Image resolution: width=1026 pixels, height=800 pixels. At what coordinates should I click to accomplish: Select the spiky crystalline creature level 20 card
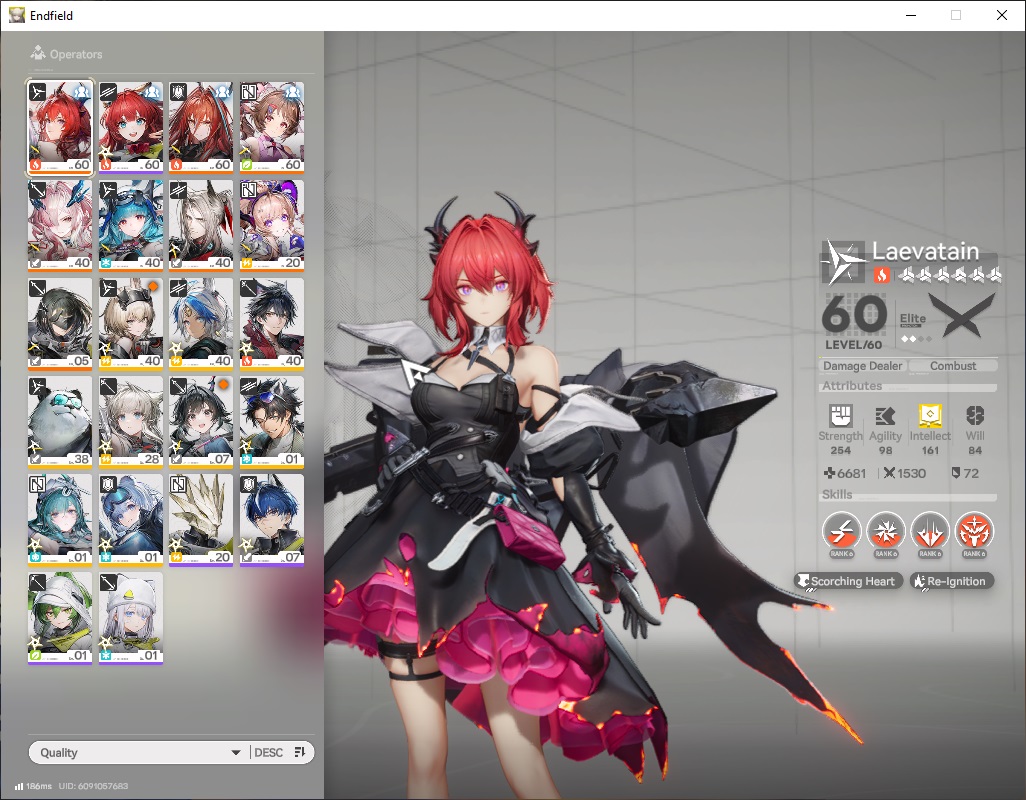coord(201,520)
